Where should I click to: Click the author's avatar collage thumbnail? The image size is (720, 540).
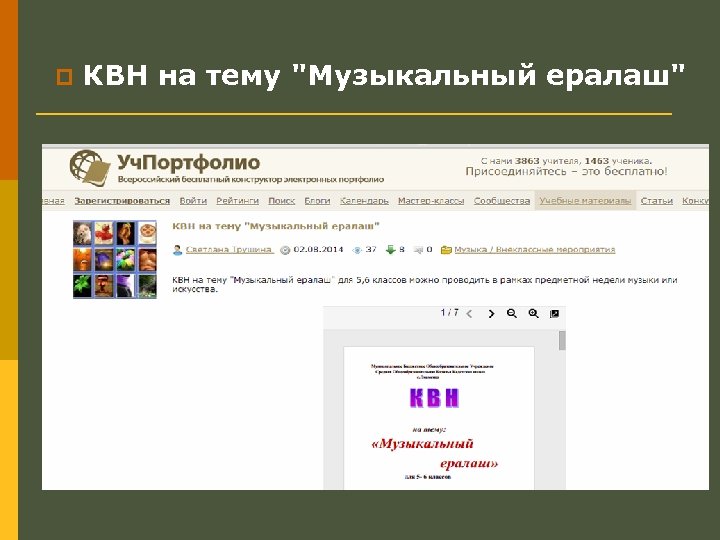115,259
